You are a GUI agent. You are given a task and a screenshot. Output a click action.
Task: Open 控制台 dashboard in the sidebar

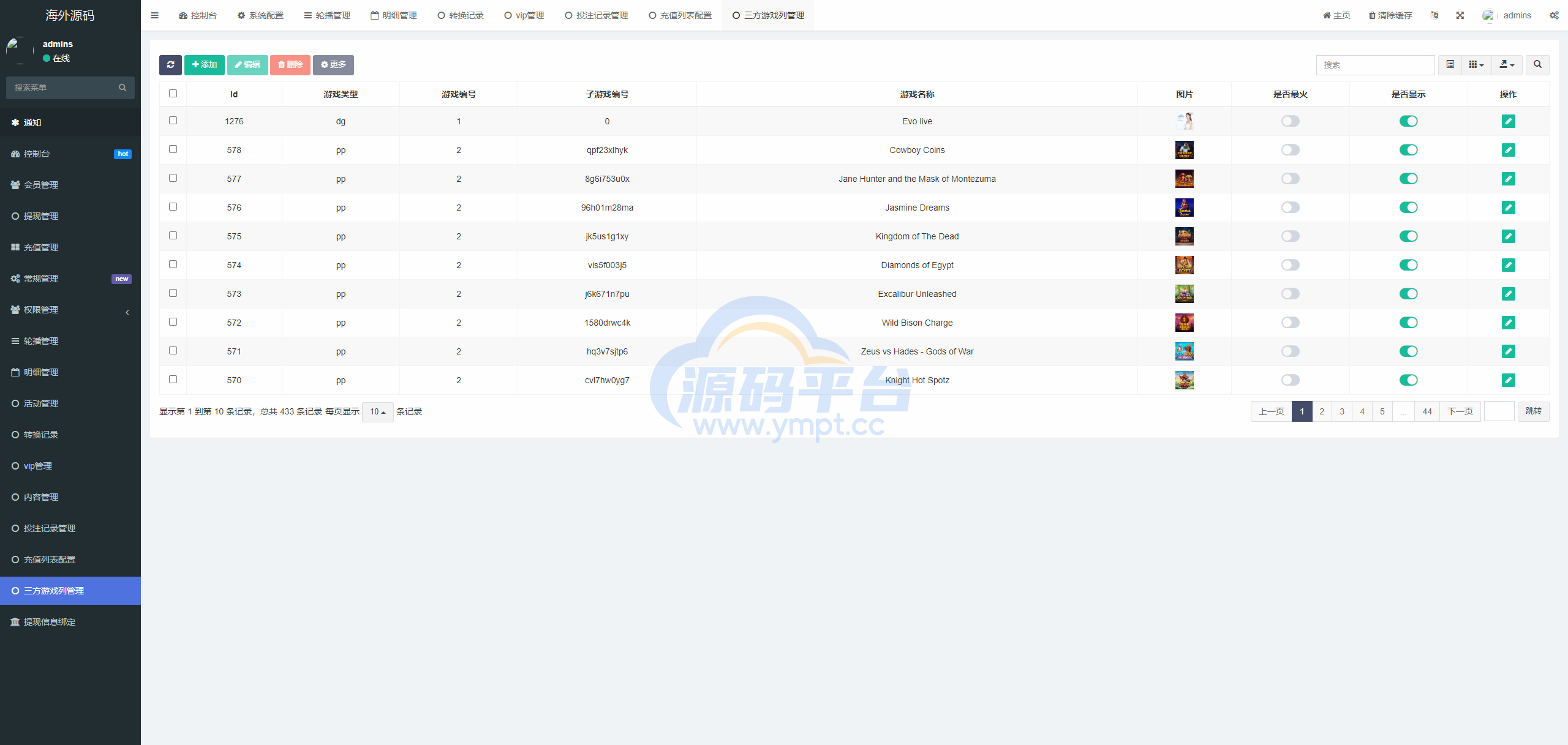pyautogui.click(x=70, y=154)
